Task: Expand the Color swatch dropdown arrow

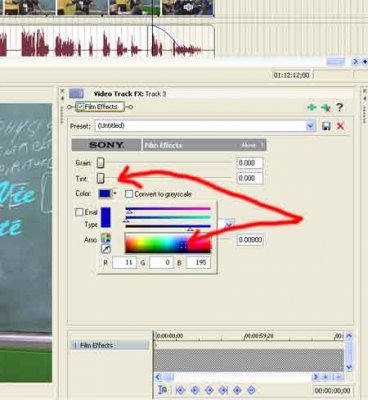Action: (115, 193)
